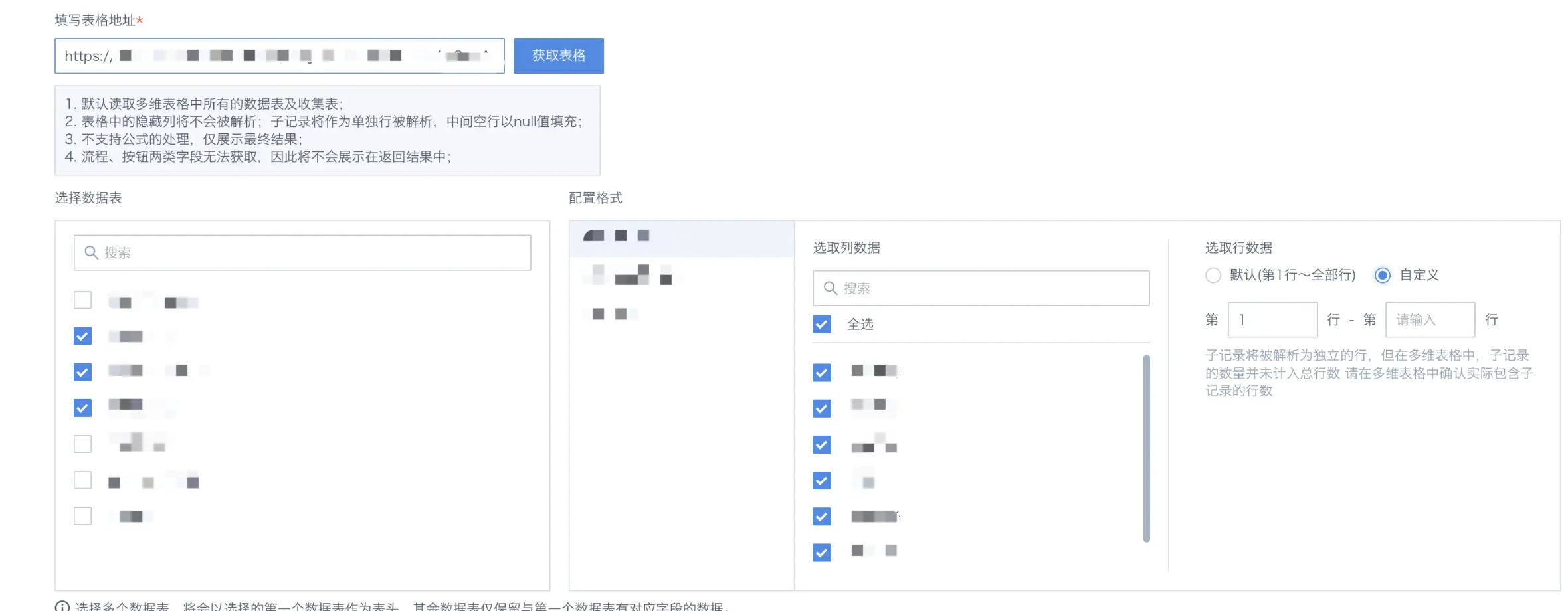Click the 配置格式 heading
The height and width of the screenshot is (611, 1568).
pos(595,198)
